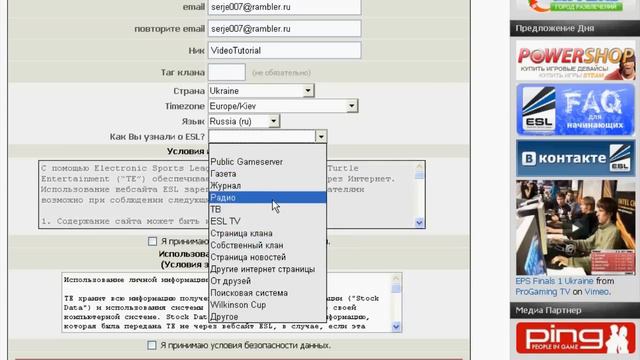Click the data usage text area
Viewport: 640px width, 360px height.
point(232,302)
